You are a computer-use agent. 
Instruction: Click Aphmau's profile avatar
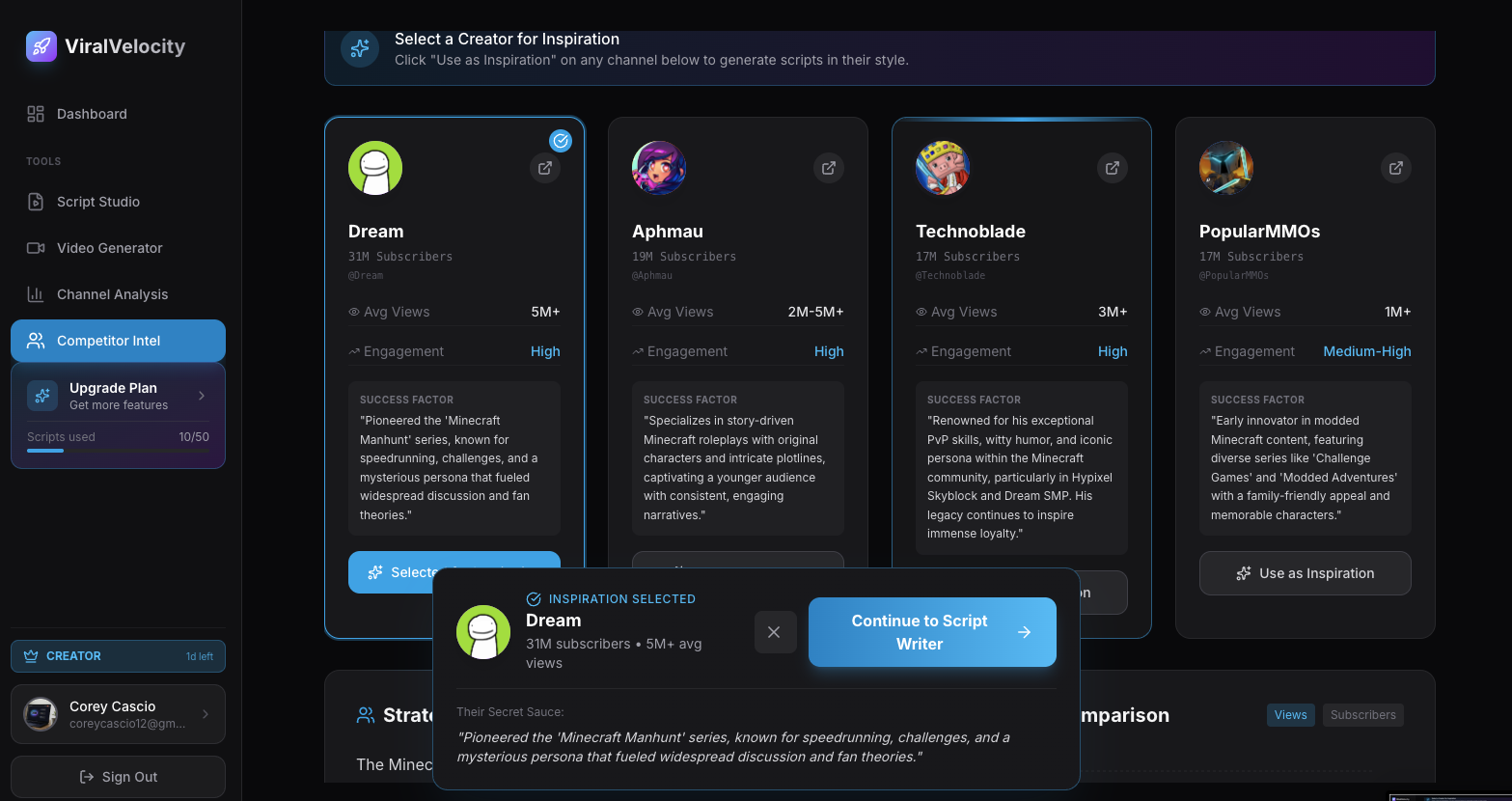pyautogui.click(x=659, y=168)
